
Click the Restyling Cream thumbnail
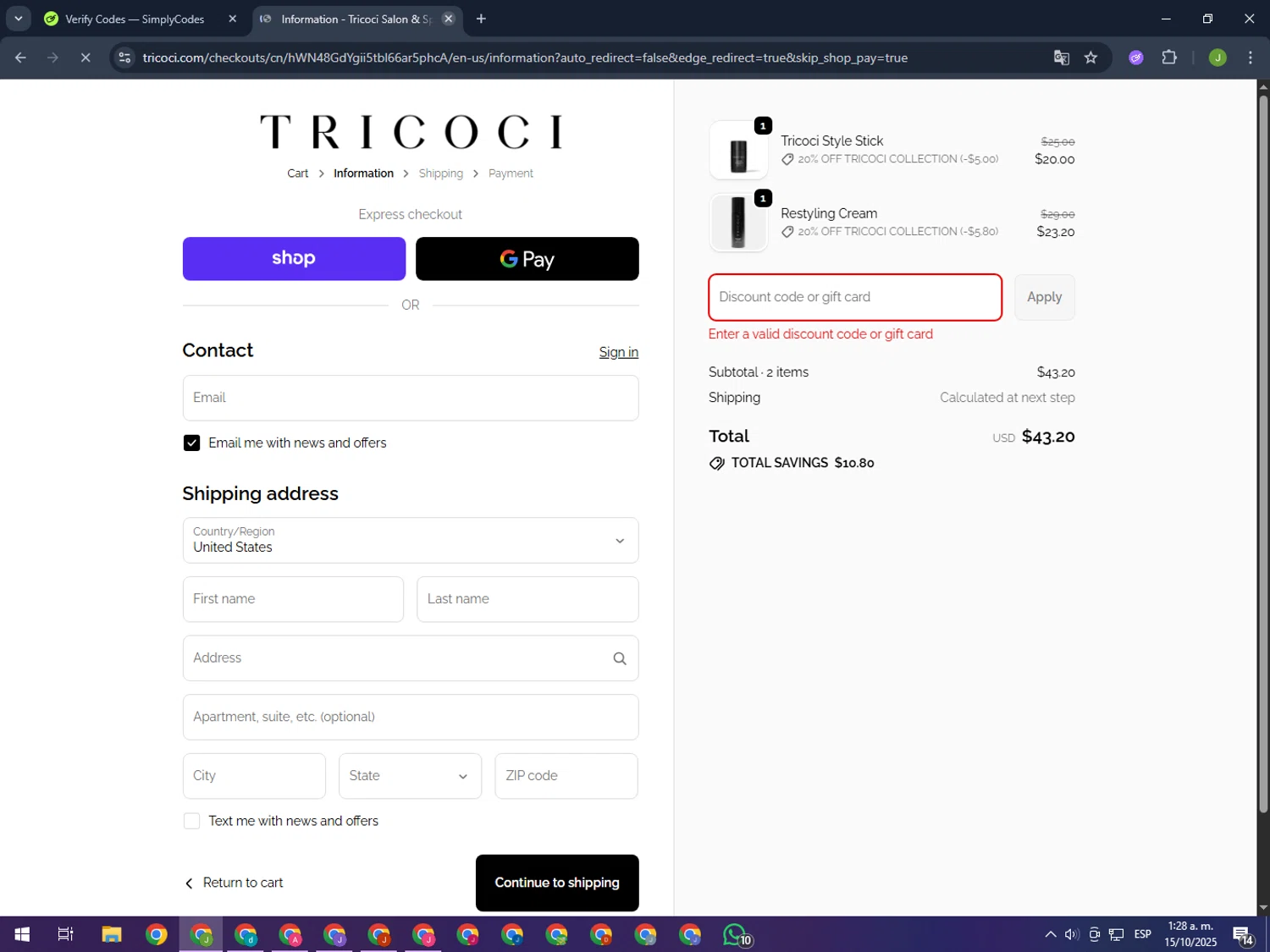pyautogui.click(x=738, y=223)
